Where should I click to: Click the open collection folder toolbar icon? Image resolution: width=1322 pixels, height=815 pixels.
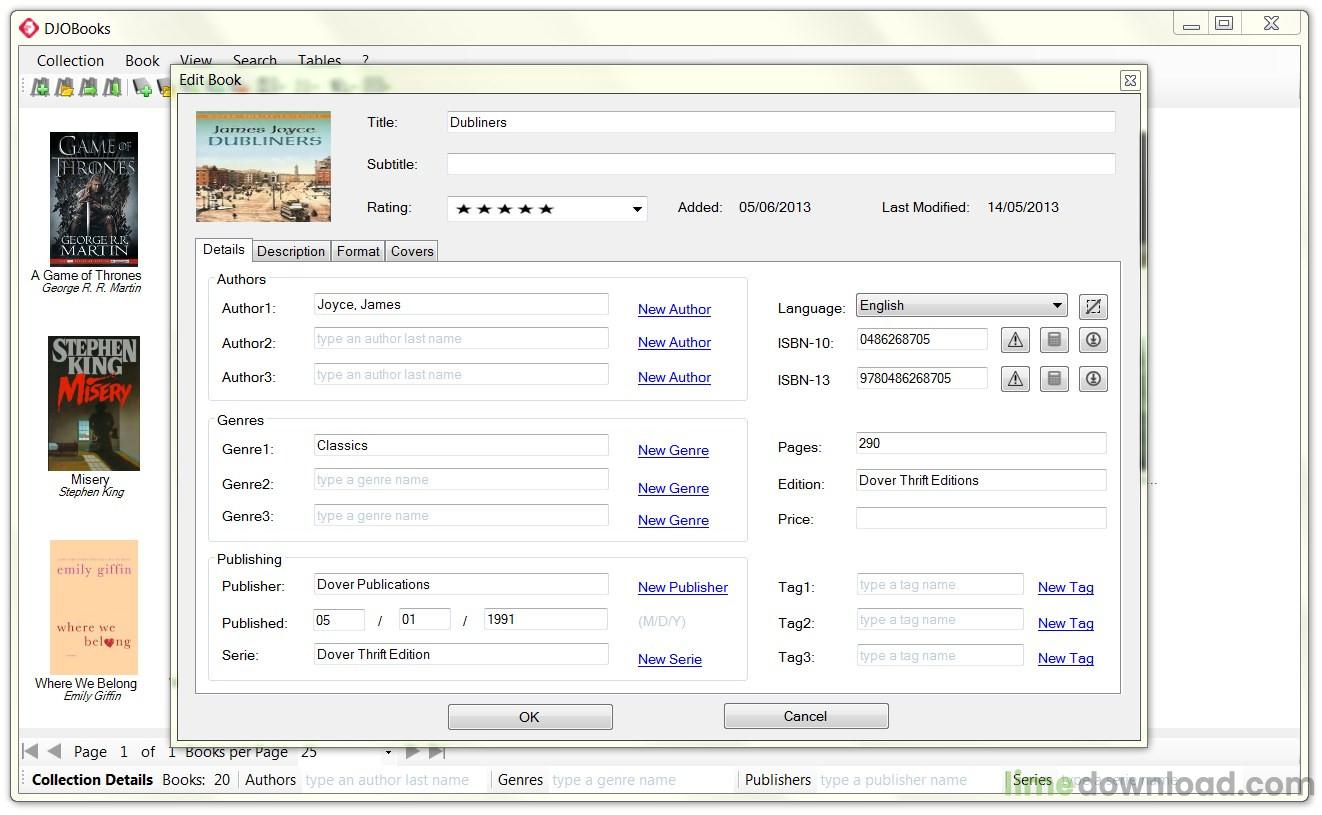coord(65,88)
